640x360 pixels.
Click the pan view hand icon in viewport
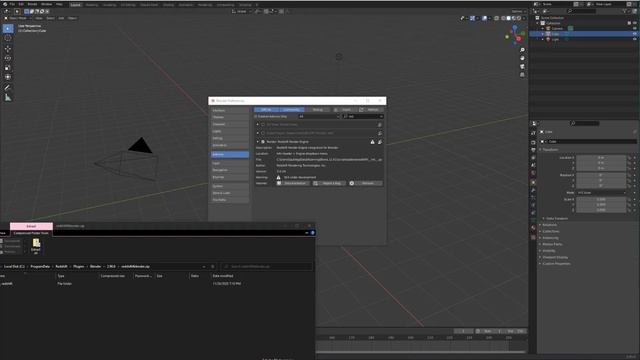[x=522, y=58]
